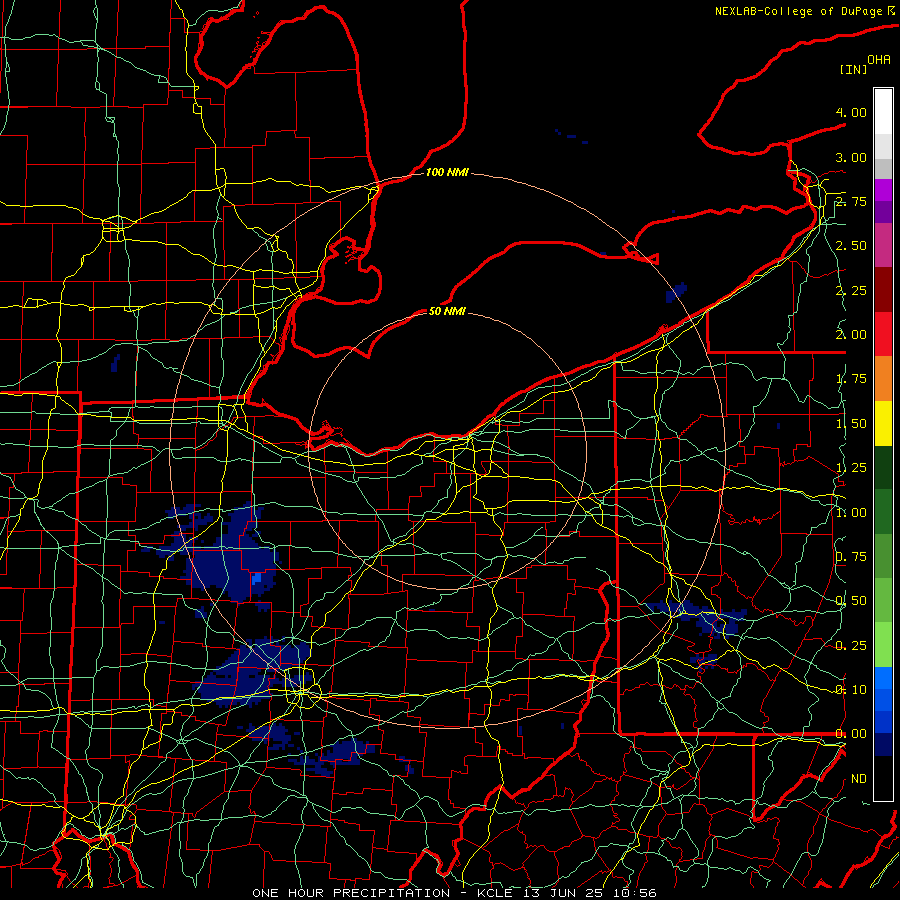Click the OHA product label
The image size is (900, 900).
coord(879,60)
